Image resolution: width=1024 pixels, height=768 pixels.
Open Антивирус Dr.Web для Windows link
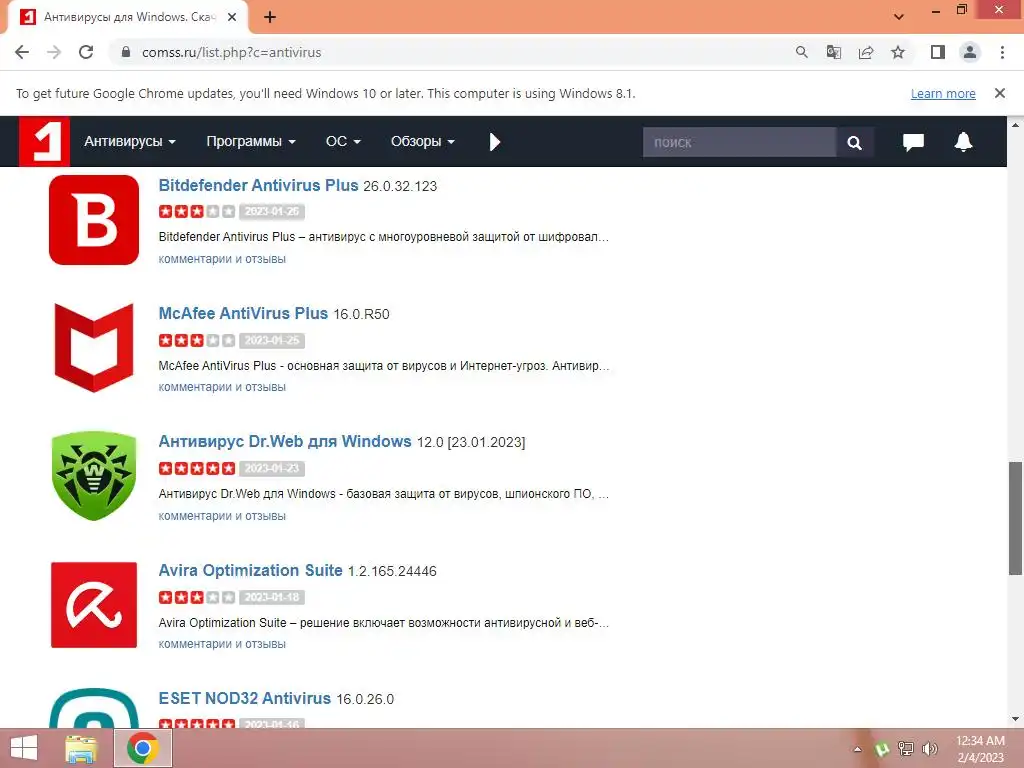(285, 441)
